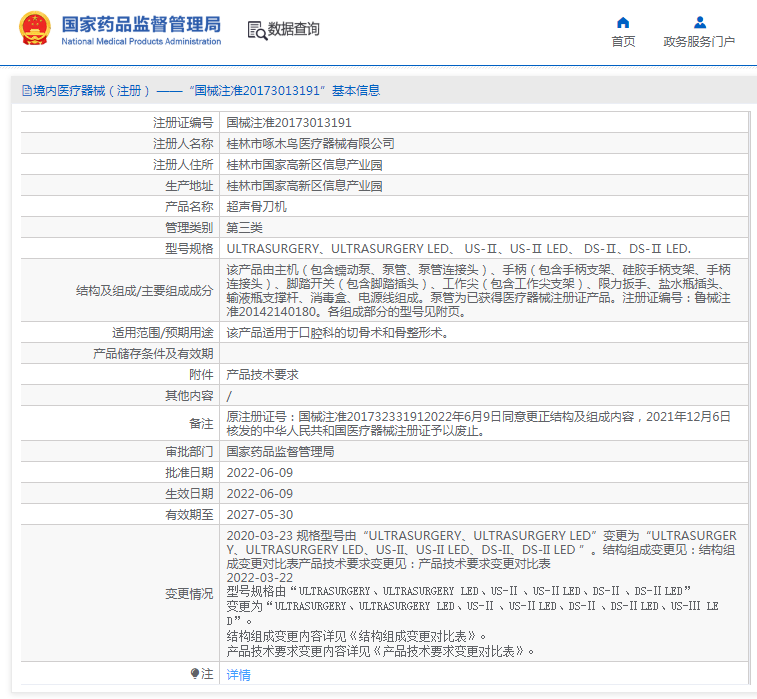Click the 首页 home icon
757x699 pixels.
(x=623, y=23)
